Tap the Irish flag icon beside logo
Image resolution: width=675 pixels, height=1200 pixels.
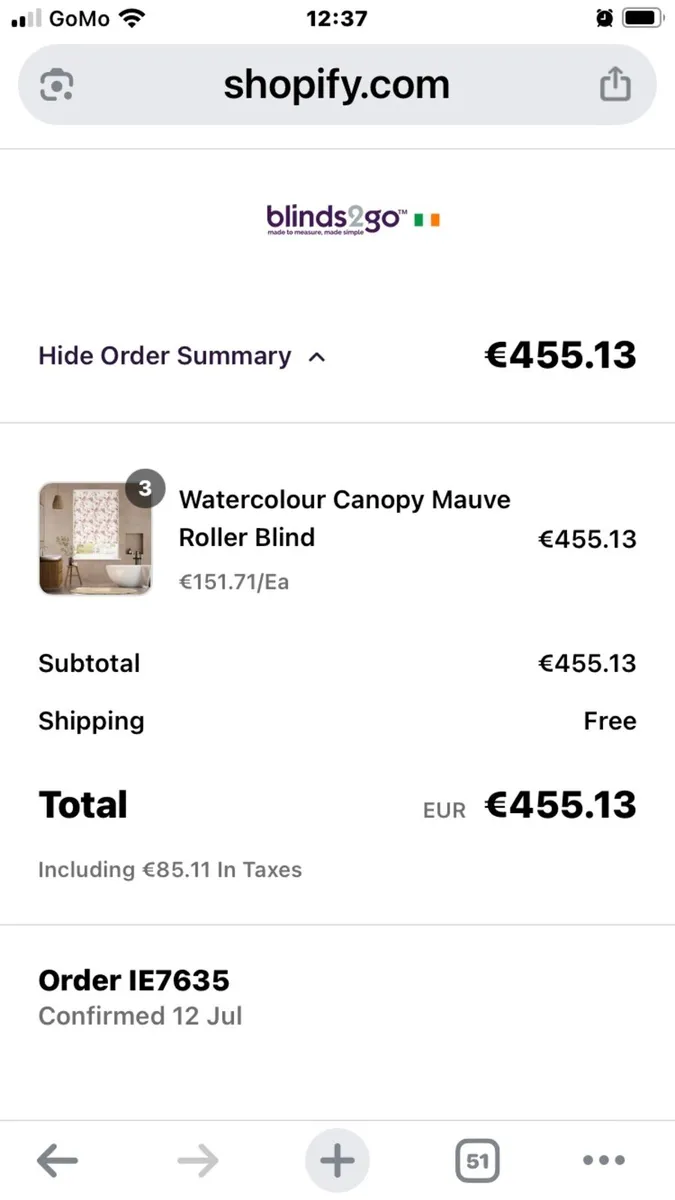(x=427, y=218)
